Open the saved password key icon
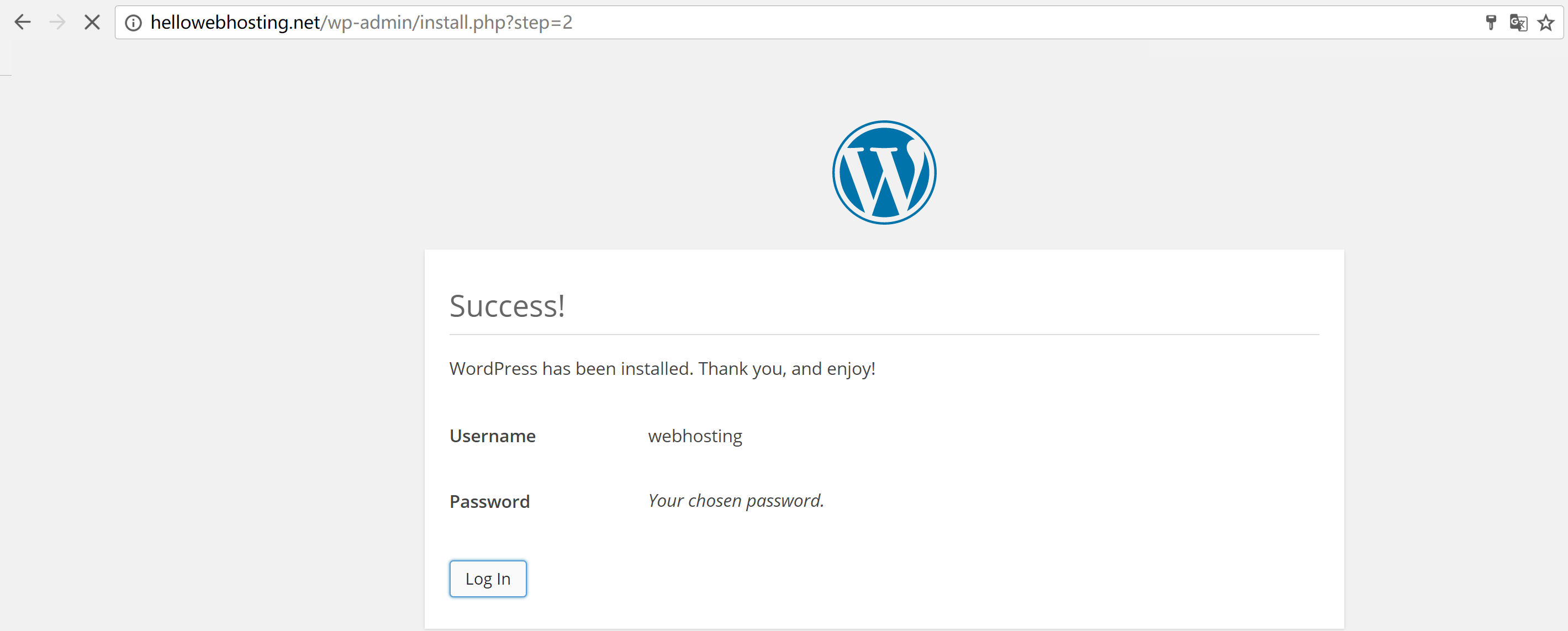Image resolution: width=1568 pixels, height=631 pixels. 1491,23
